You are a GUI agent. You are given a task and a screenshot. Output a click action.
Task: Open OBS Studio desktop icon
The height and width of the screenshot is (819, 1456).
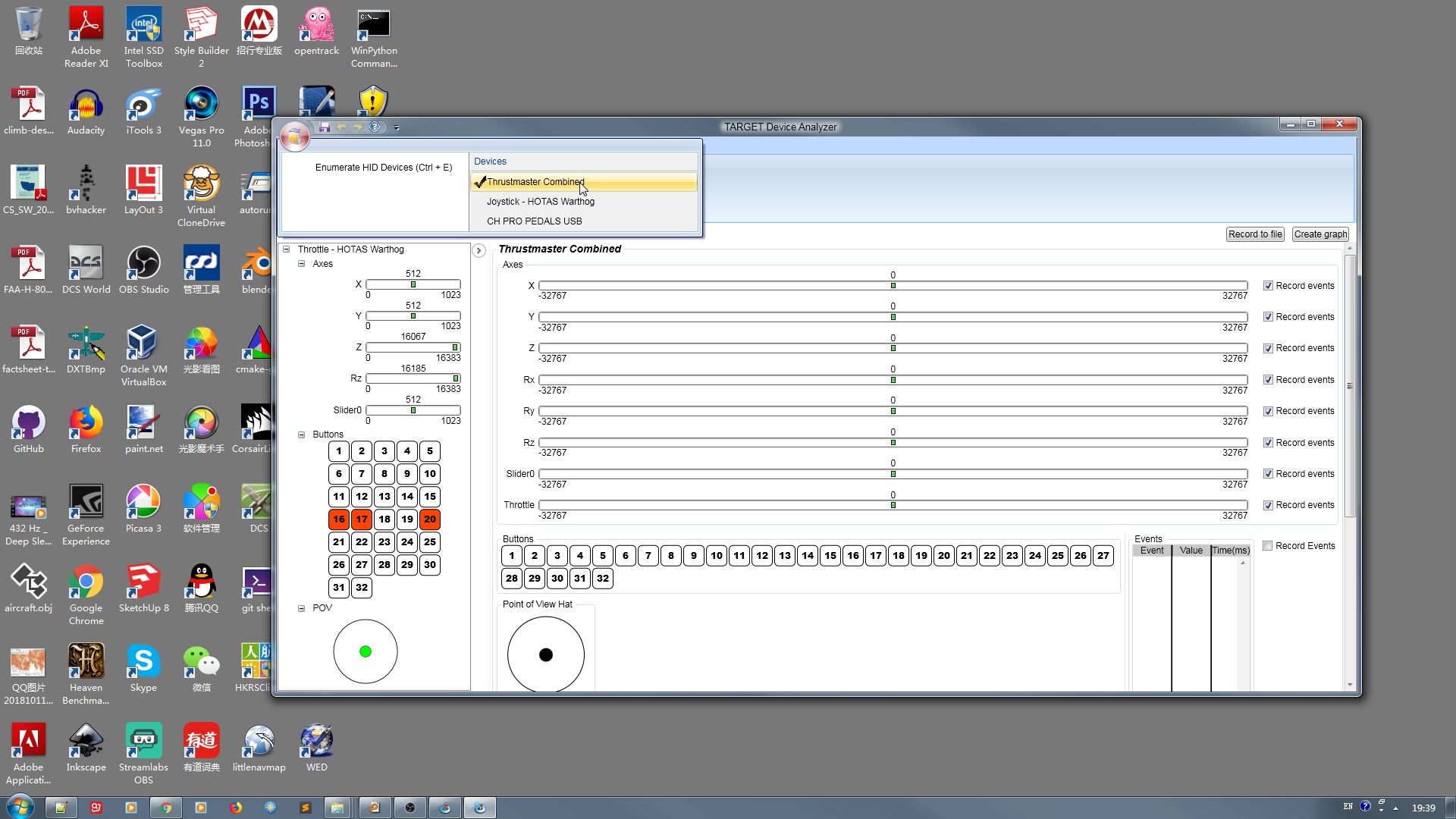(144, 270)
